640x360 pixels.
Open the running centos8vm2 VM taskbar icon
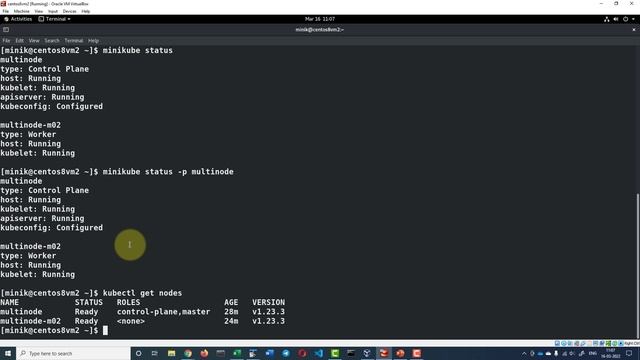[x=384, y=353]
